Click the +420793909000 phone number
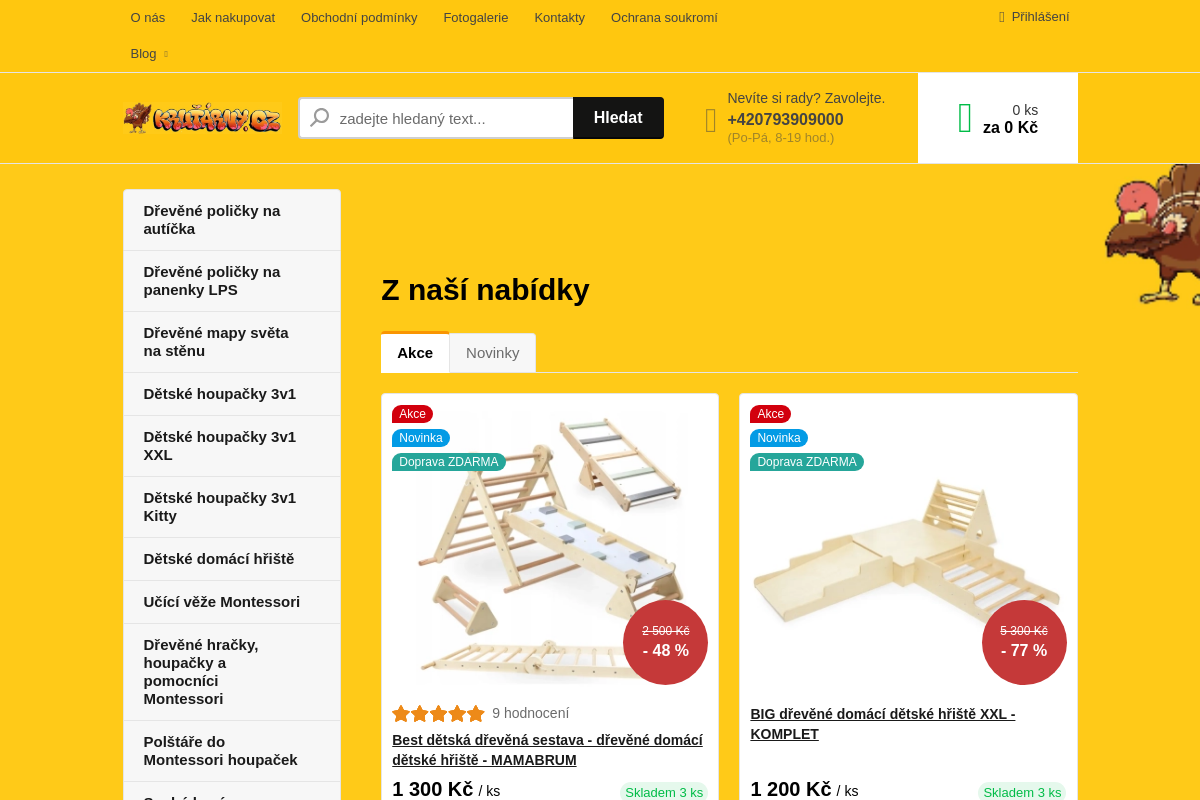 [785, 119]
